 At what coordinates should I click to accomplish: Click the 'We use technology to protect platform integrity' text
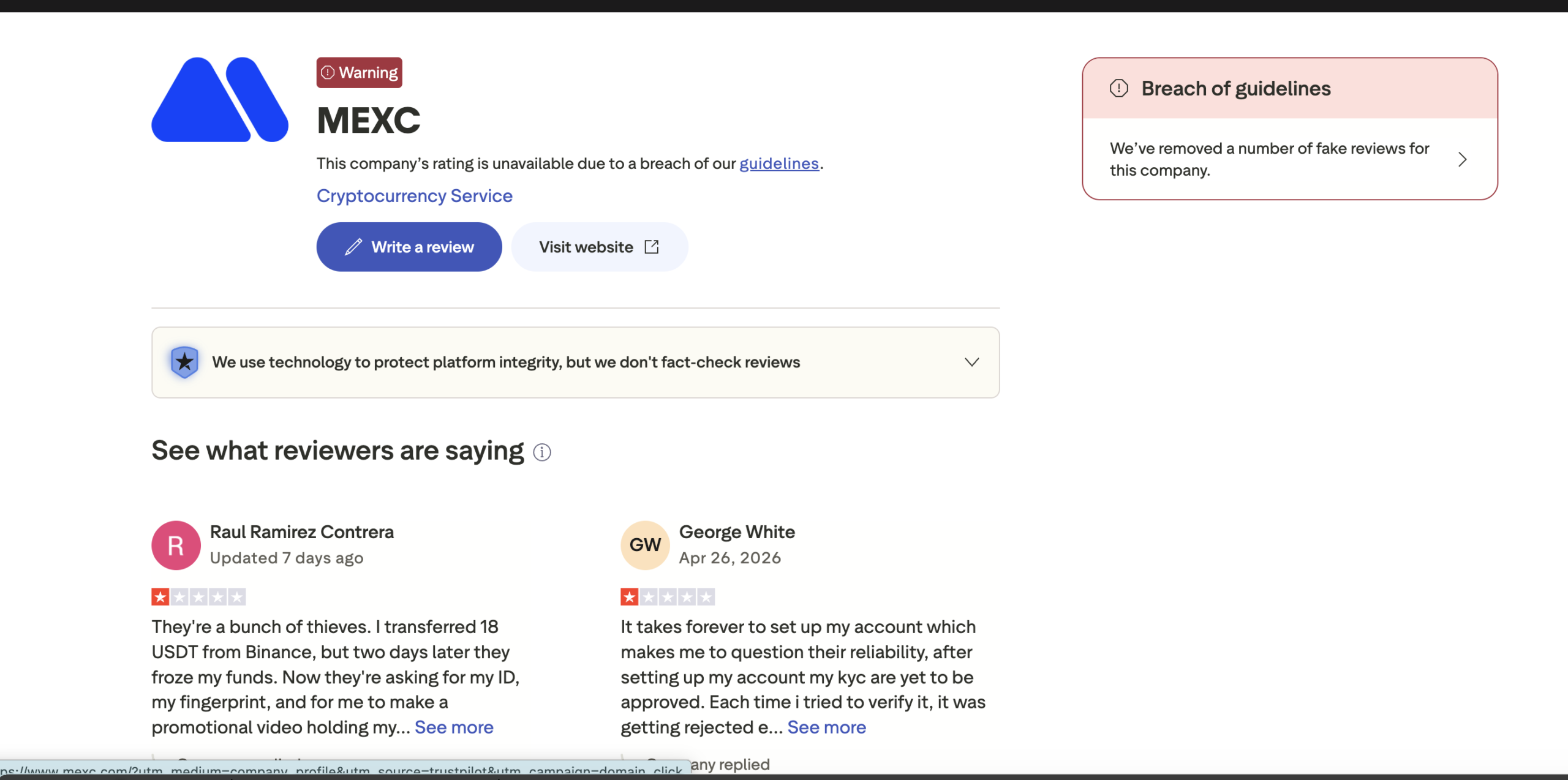pos(506,362)
